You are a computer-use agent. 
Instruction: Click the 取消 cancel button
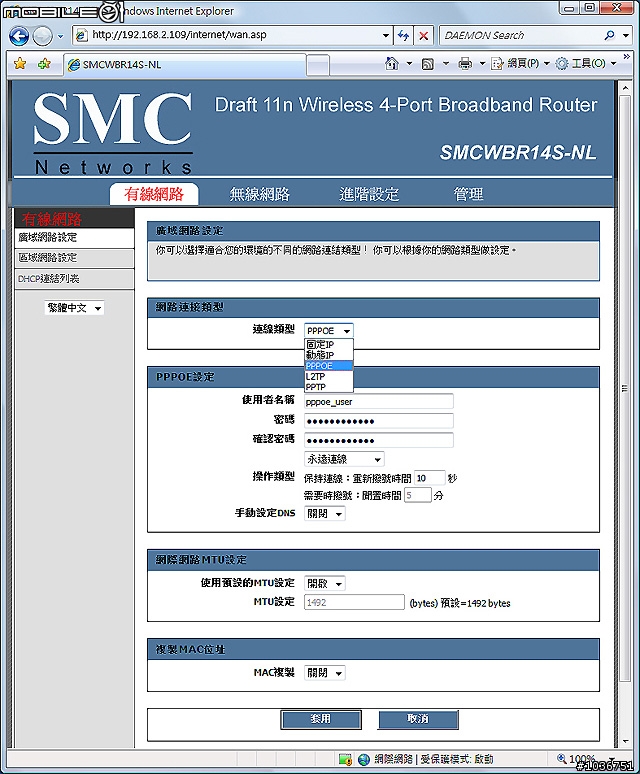point(418,719)
